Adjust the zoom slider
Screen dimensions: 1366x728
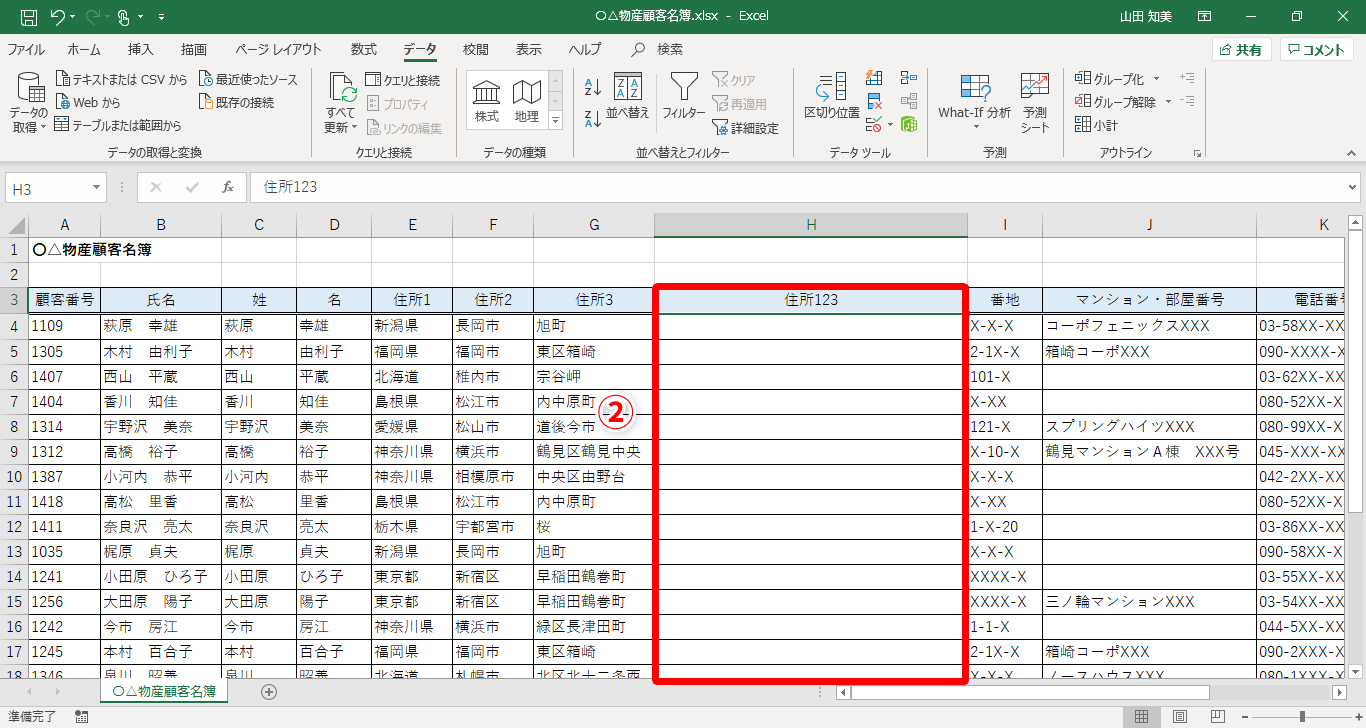tap(1301, 716)
